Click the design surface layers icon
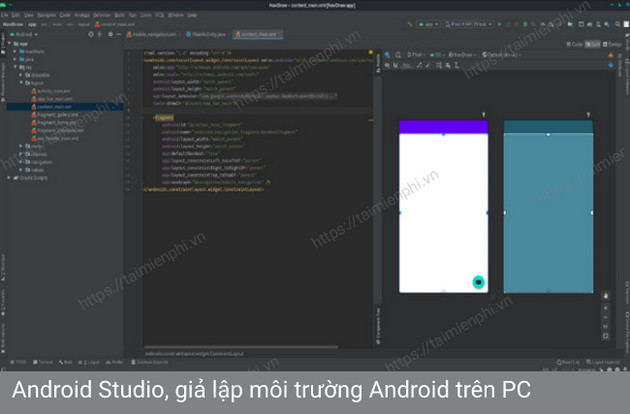The image size is (630, 414). click(x=388, y=55)
